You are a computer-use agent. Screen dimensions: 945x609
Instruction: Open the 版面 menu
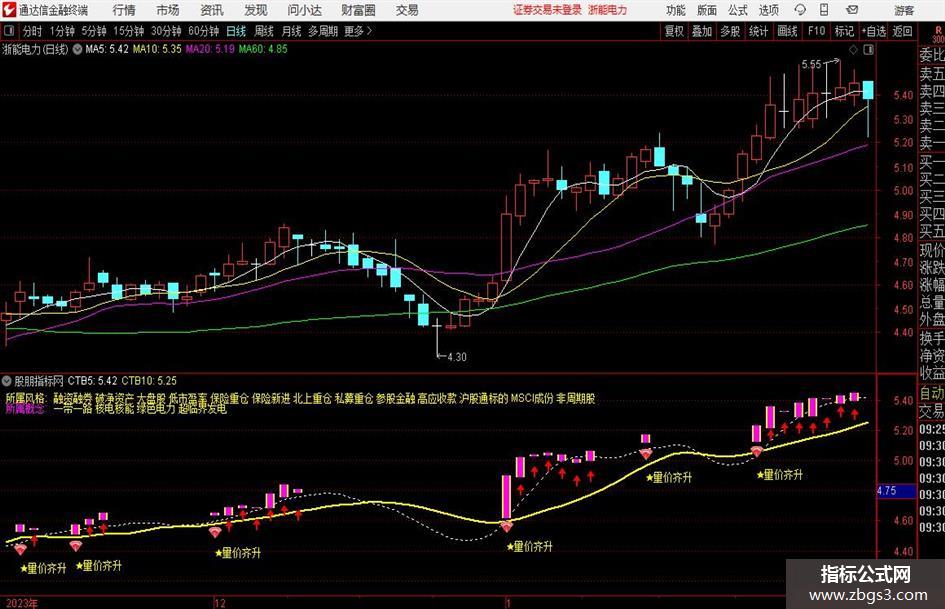[x=706, y=10]
